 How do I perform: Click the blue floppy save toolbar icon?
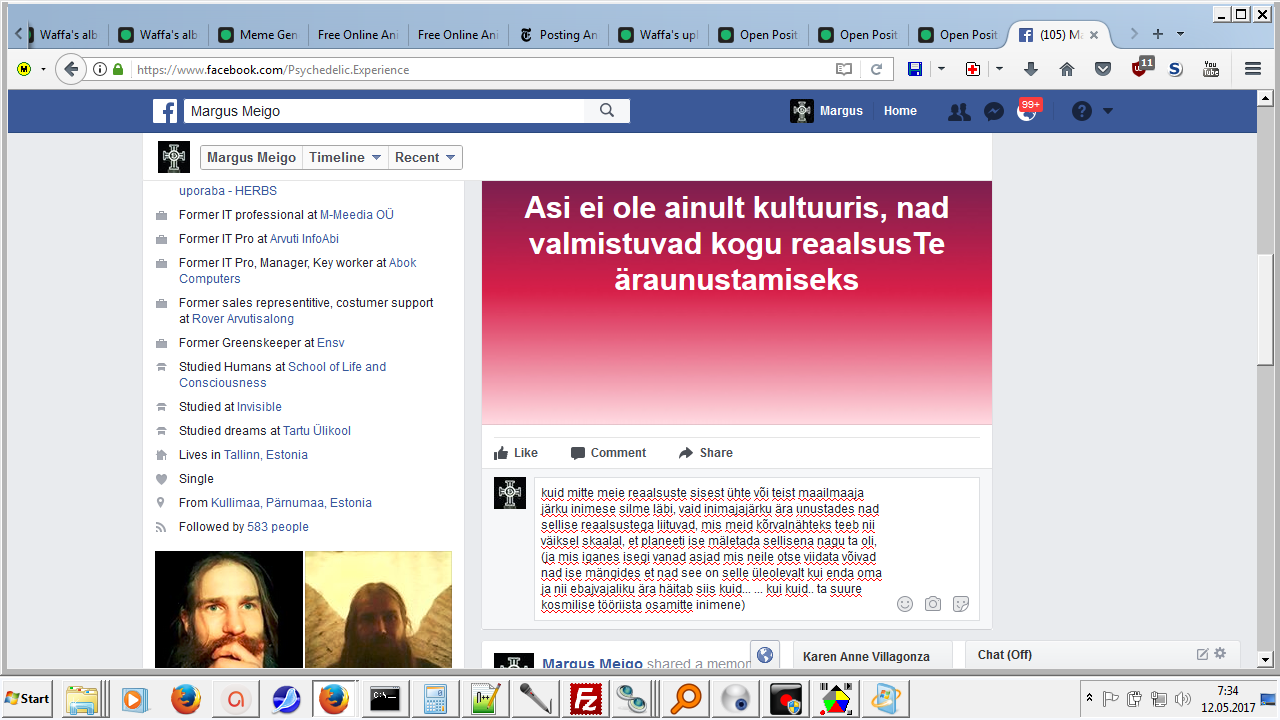(915, 69)
